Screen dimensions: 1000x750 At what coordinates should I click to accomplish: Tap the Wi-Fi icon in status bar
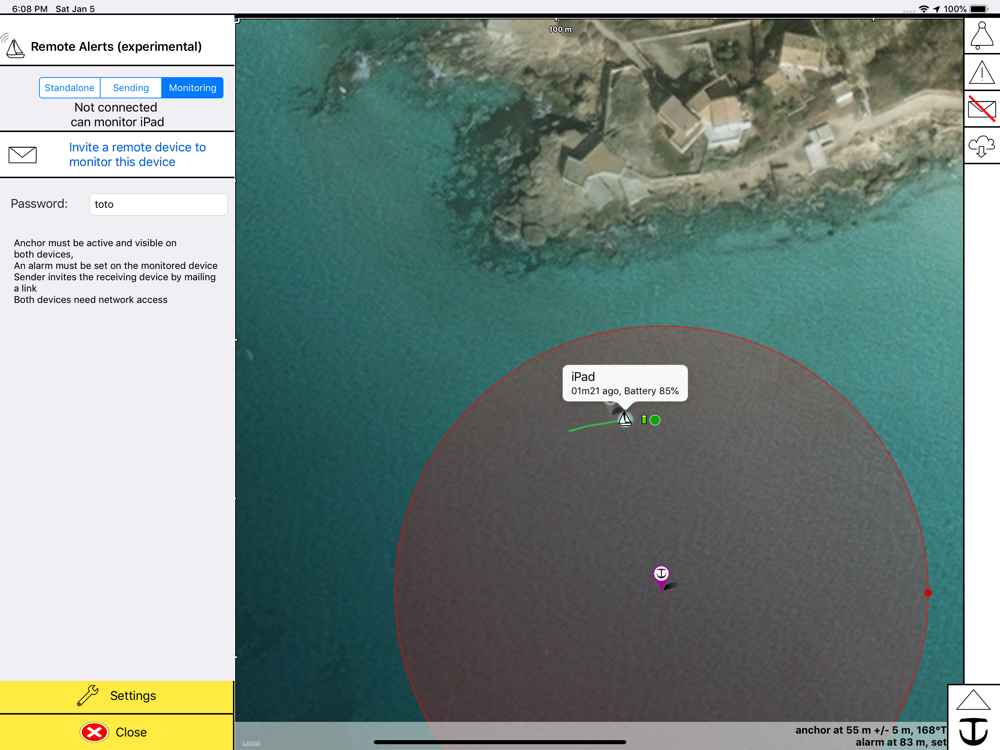pos(923,9)
